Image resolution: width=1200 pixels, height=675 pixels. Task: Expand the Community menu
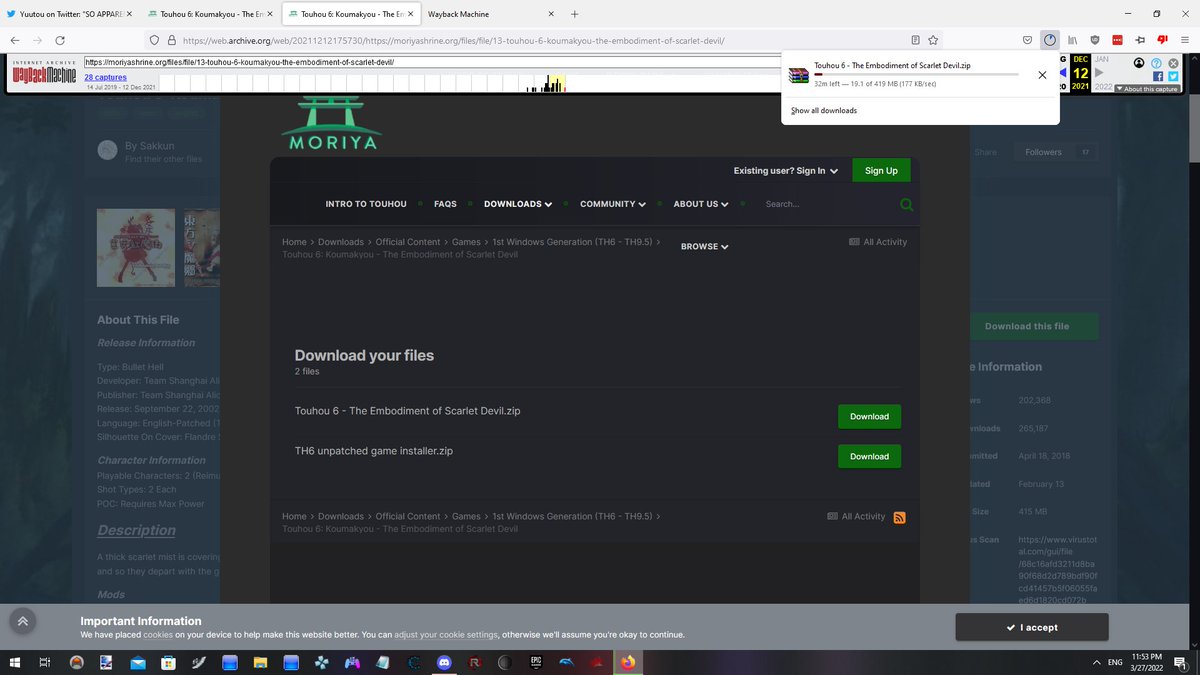click(613, 204)
